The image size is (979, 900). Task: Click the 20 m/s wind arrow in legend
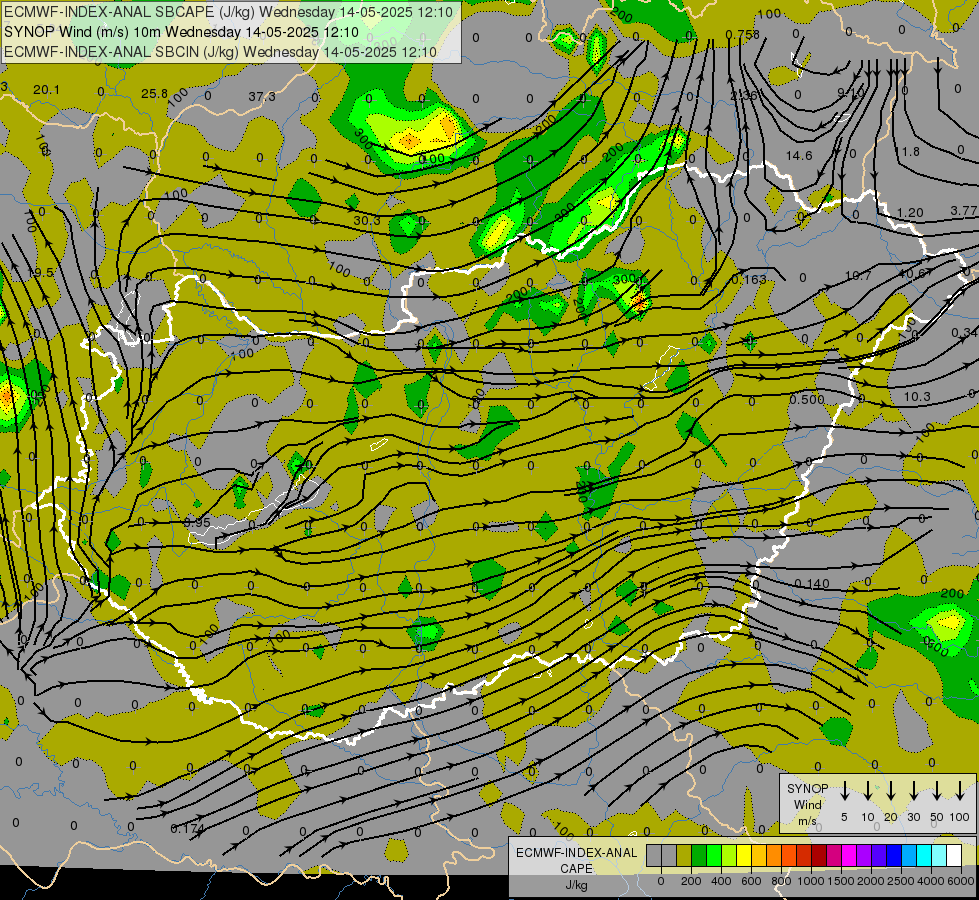891,790
